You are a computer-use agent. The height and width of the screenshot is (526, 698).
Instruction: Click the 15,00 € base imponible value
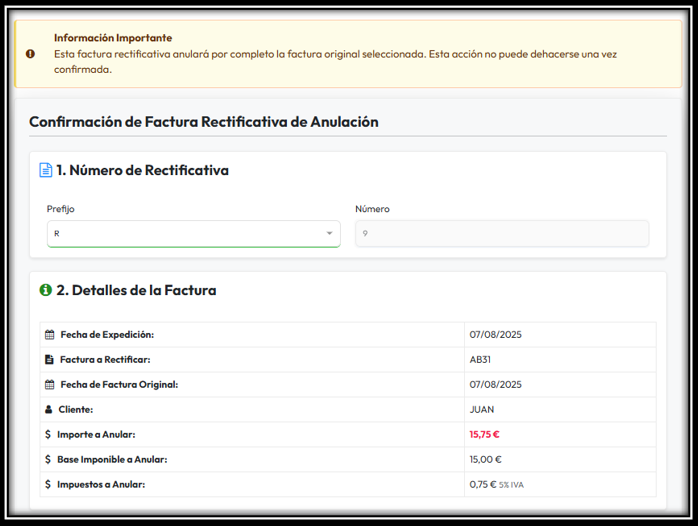(485, 460)
